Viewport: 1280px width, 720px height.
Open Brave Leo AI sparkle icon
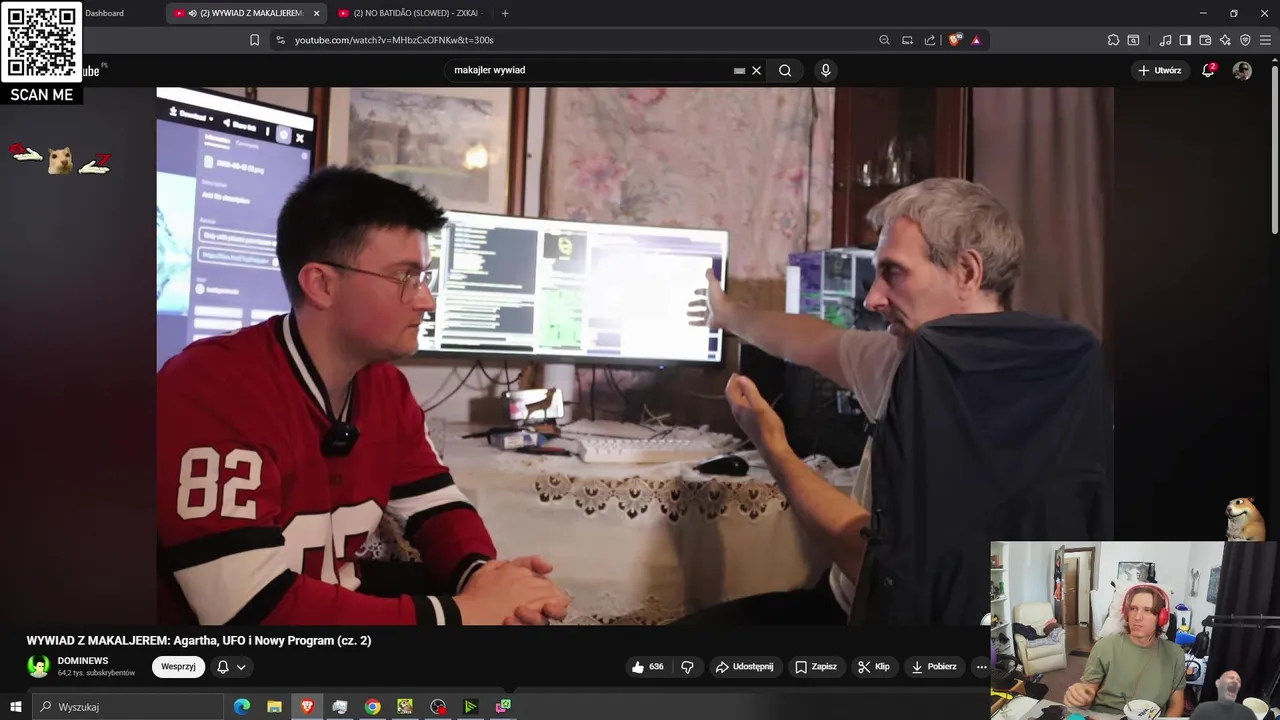pyautogui.click(x=1225, y=40)
